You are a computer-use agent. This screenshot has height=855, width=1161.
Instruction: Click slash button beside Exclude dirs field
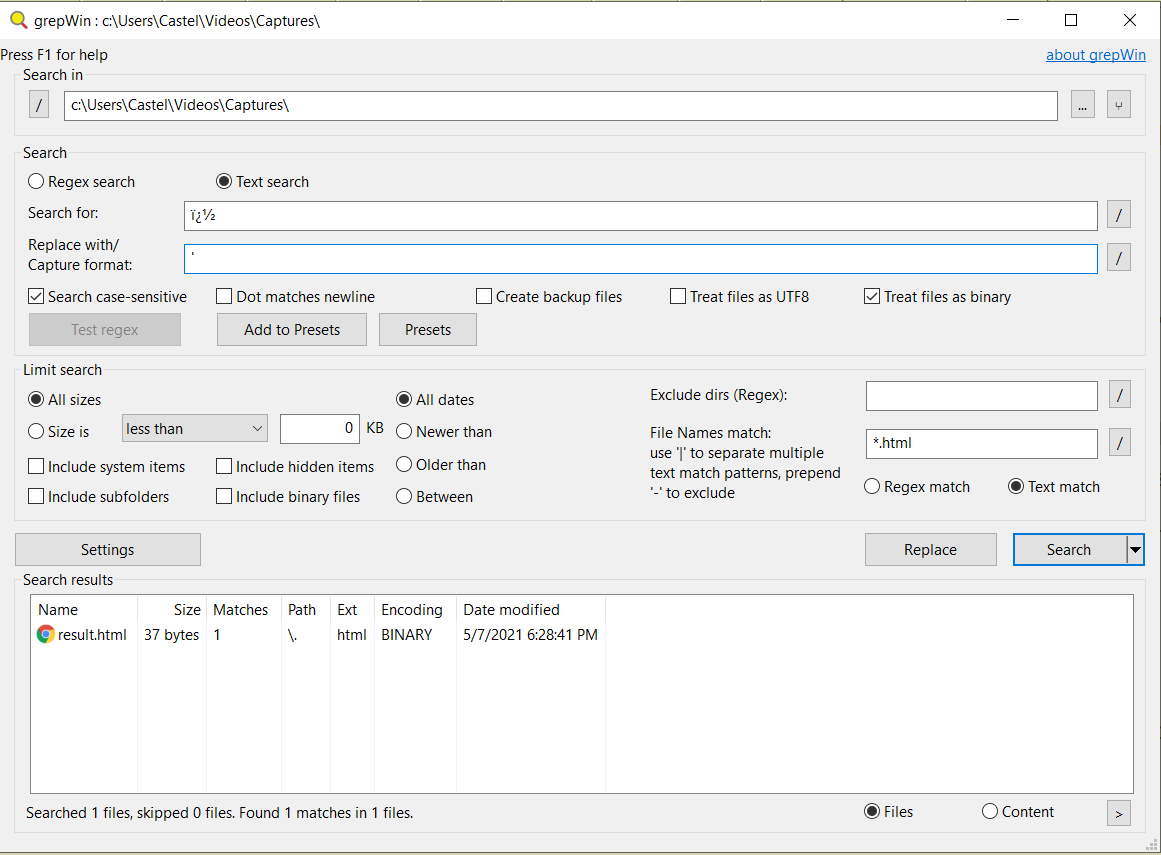coord(1120,395)
